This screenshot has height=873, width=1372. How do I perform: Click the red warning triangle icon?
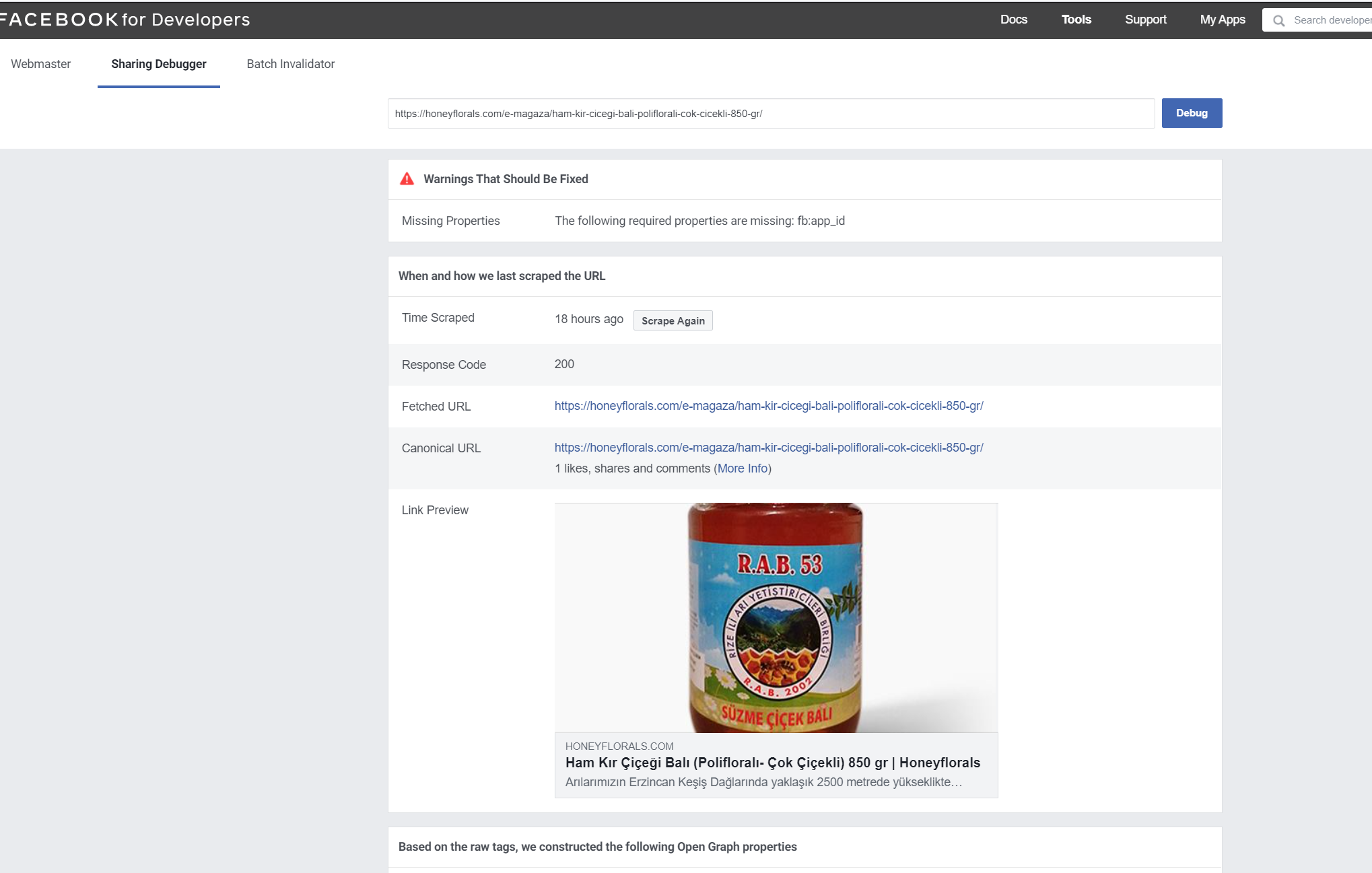coord(407,179)
